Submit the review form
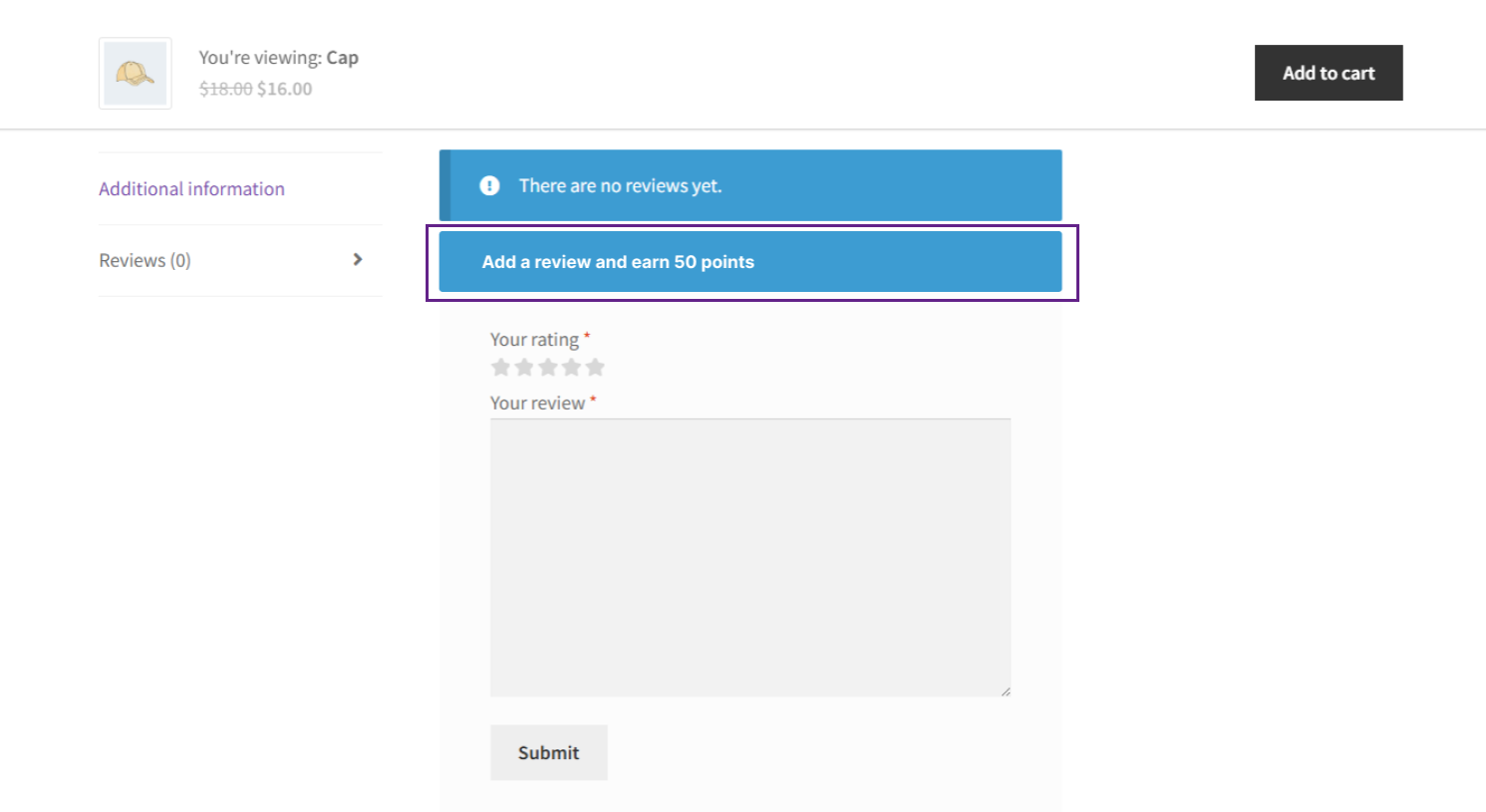The width and height of the screenshot is (1486, 812). [x=548, y=752]
